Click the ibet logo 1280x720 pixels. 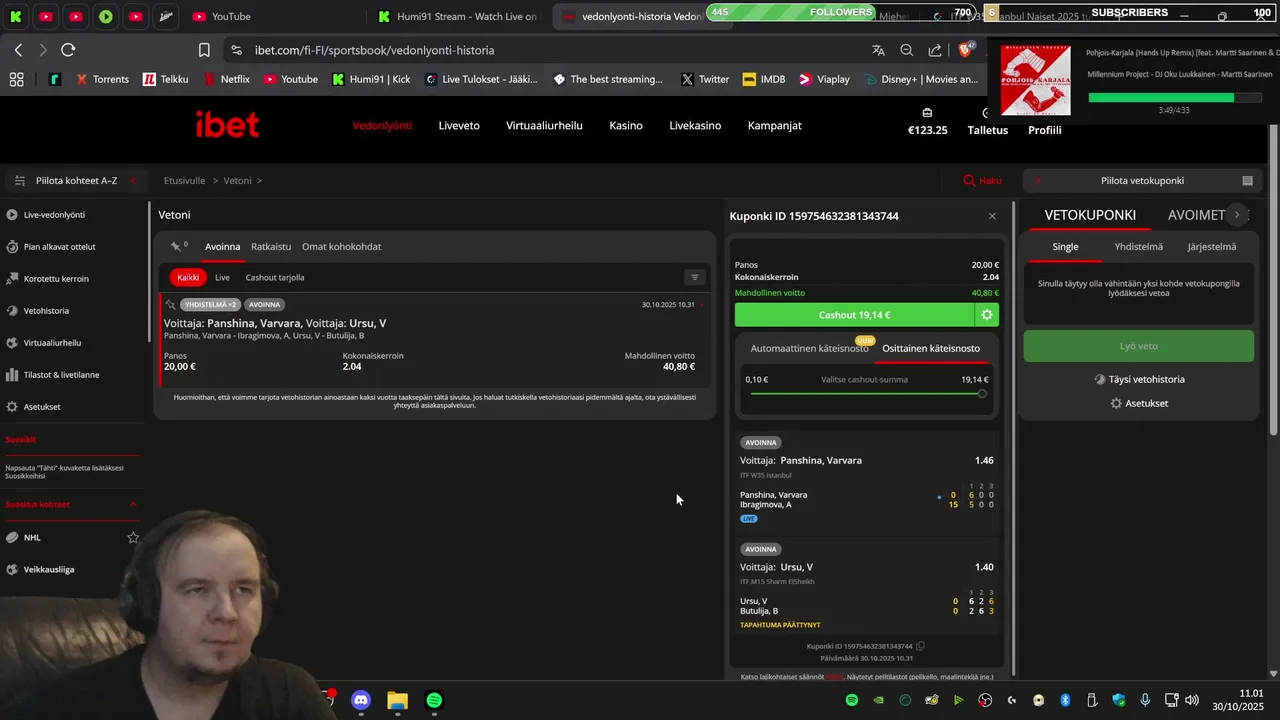227,124
